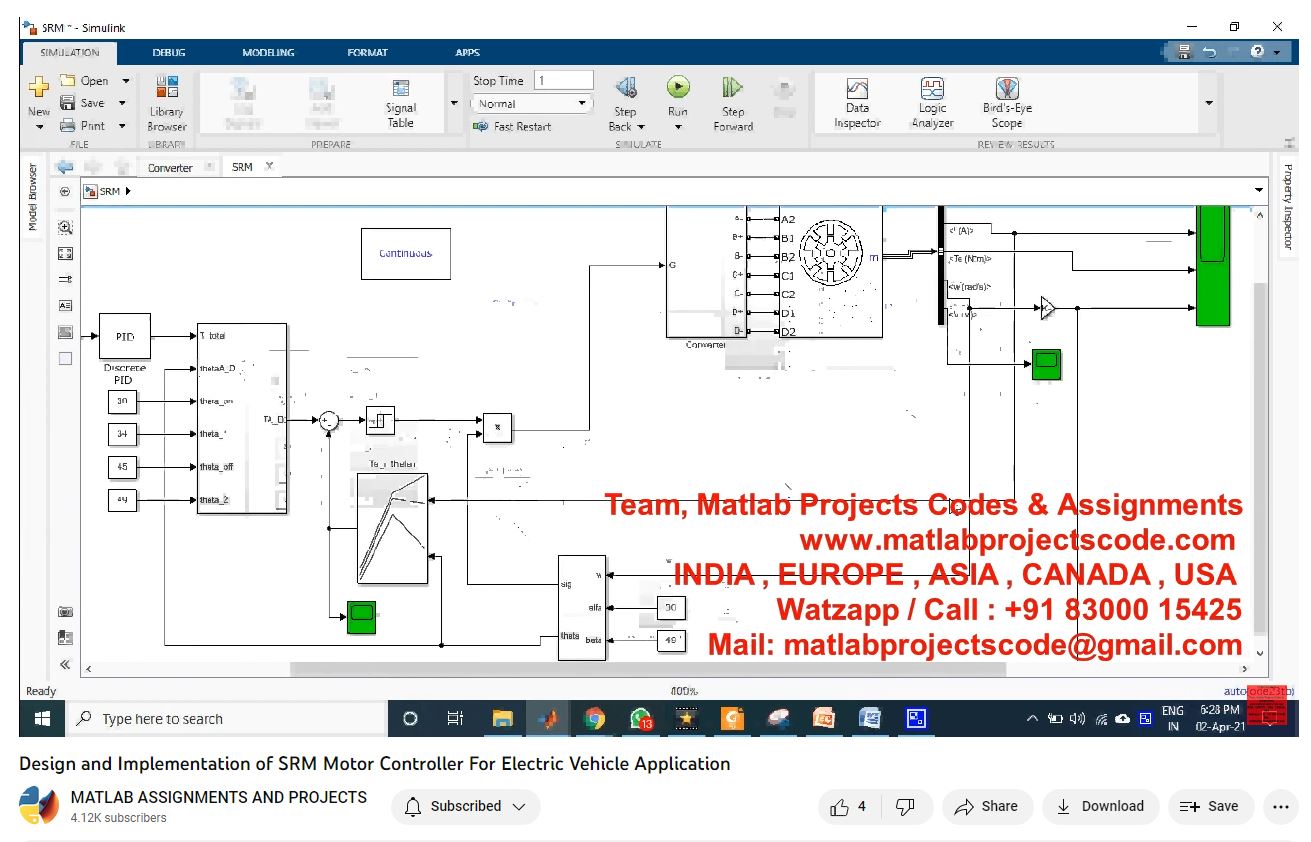Image resolution: width=1311 pixels, height=842 pixels.
Task: Click the horizontal canvas scrollbar
Action: (x=648, y=669)
